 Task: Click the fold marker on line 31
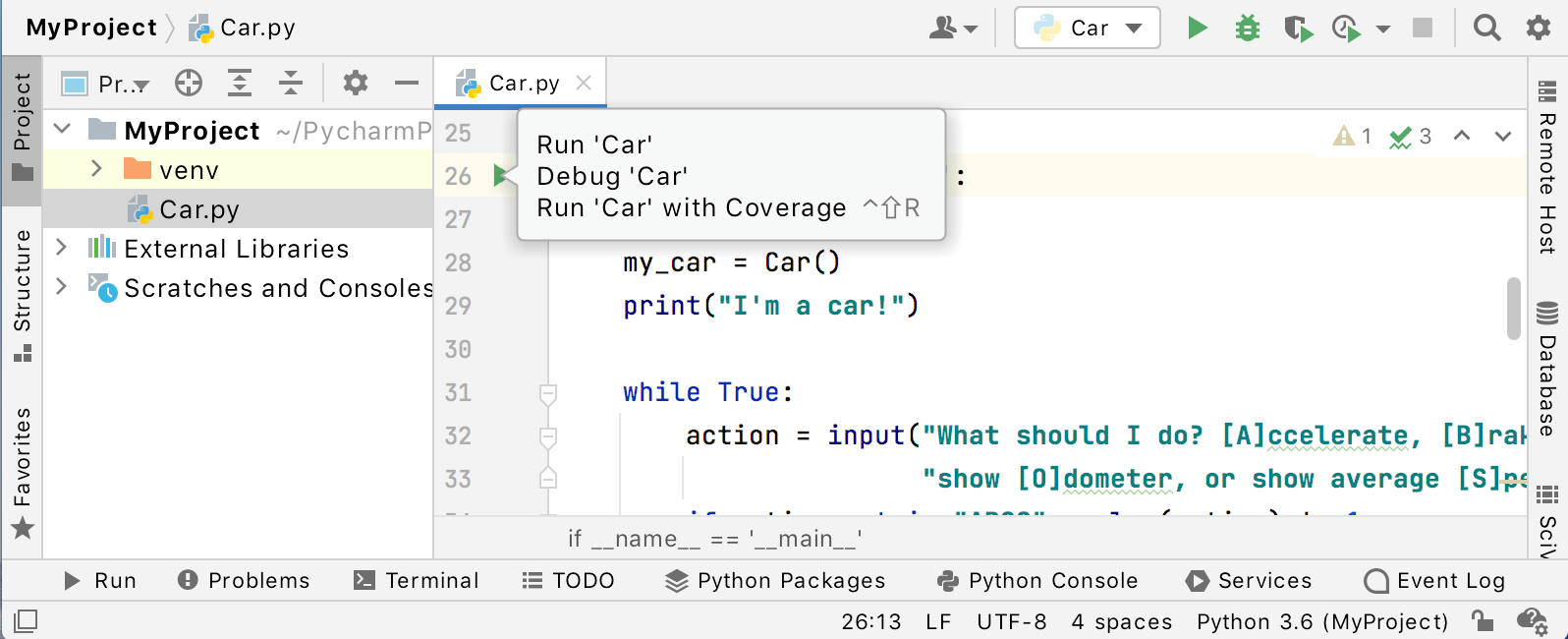(548, 393)
